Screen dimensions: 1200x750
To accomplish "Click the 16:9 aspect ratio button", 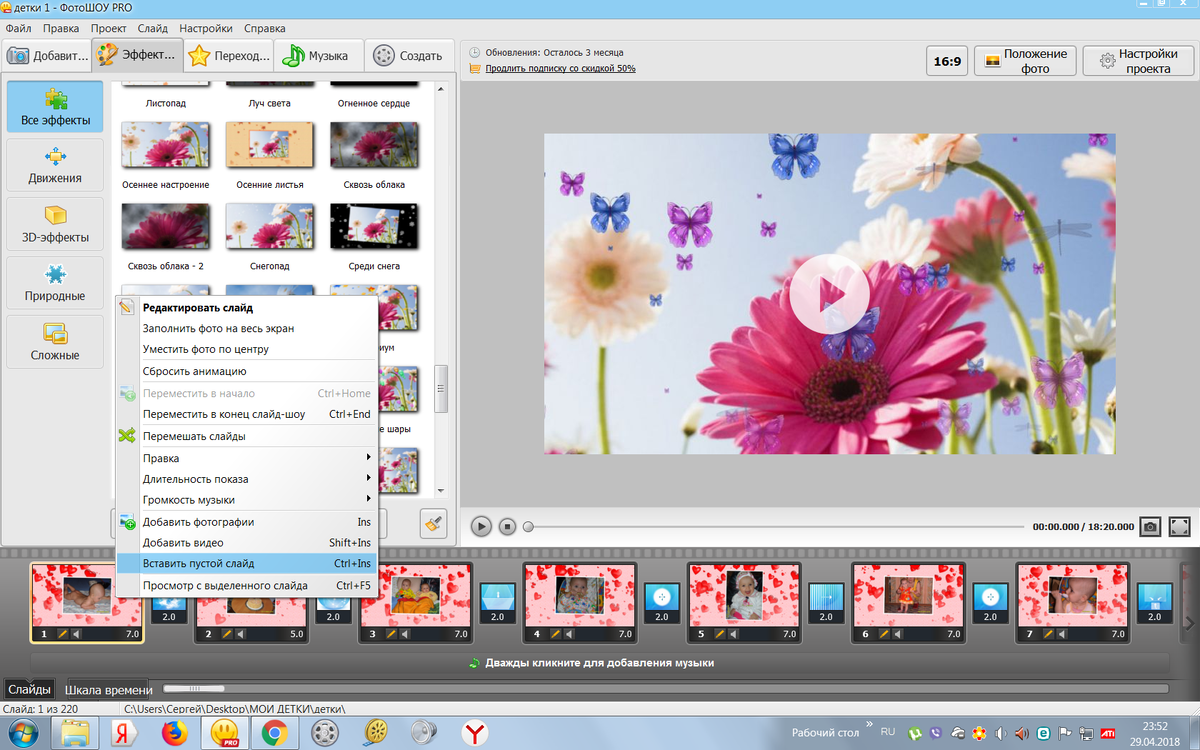I will coord(947,61).
